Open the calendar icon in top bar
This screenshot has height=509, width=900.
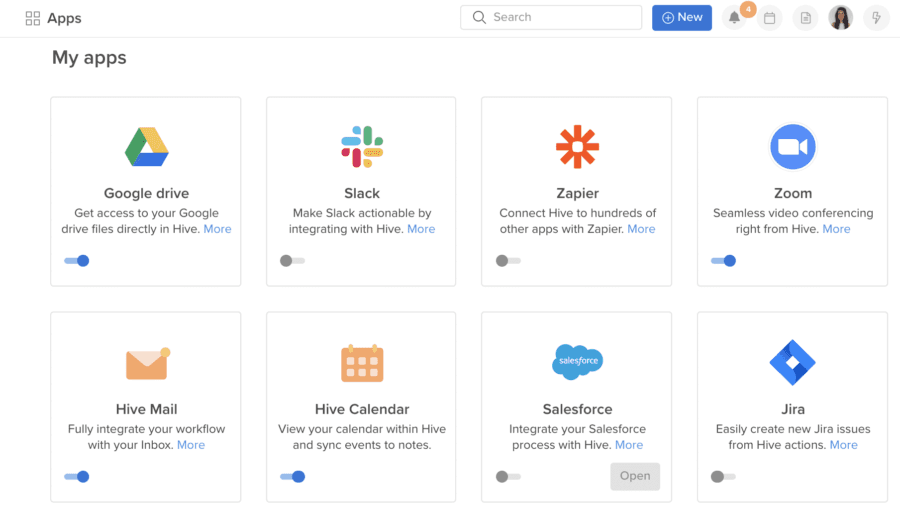(x=769, y=18)
